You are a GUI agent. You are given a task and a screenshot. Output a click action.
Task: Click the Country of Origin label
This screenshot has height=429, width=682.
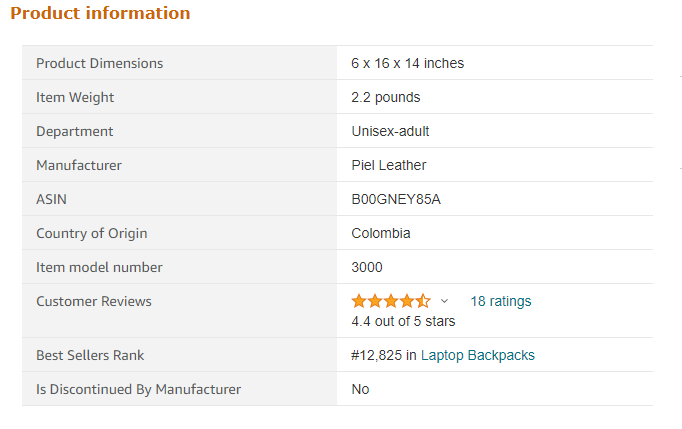pos(92,233)
